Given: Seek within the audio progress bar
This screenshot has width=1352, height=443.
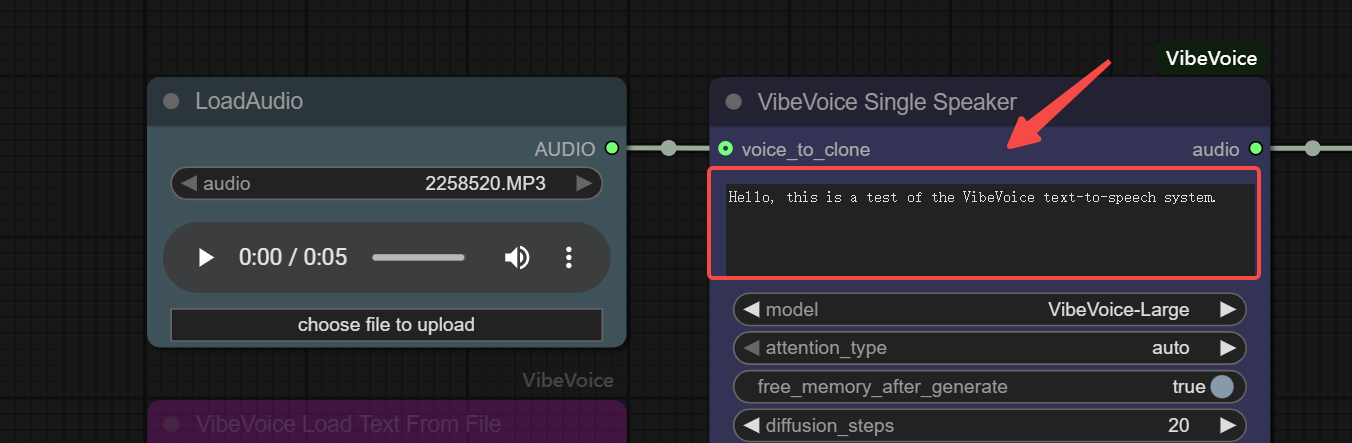Looking at the screenshot, I should (x=418, y=258).
